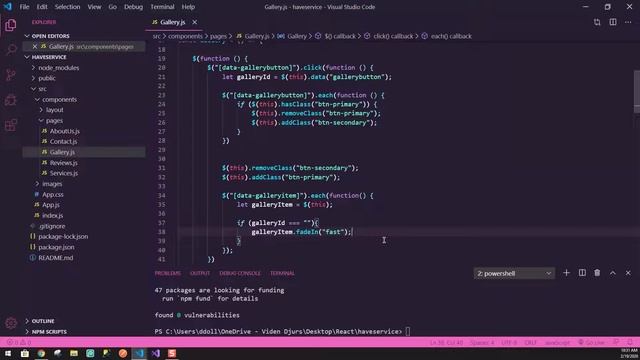Image resolution: width=640 pixels, height=360 pixels.
Task: Expand the layout folder
Action: point(54,110)
